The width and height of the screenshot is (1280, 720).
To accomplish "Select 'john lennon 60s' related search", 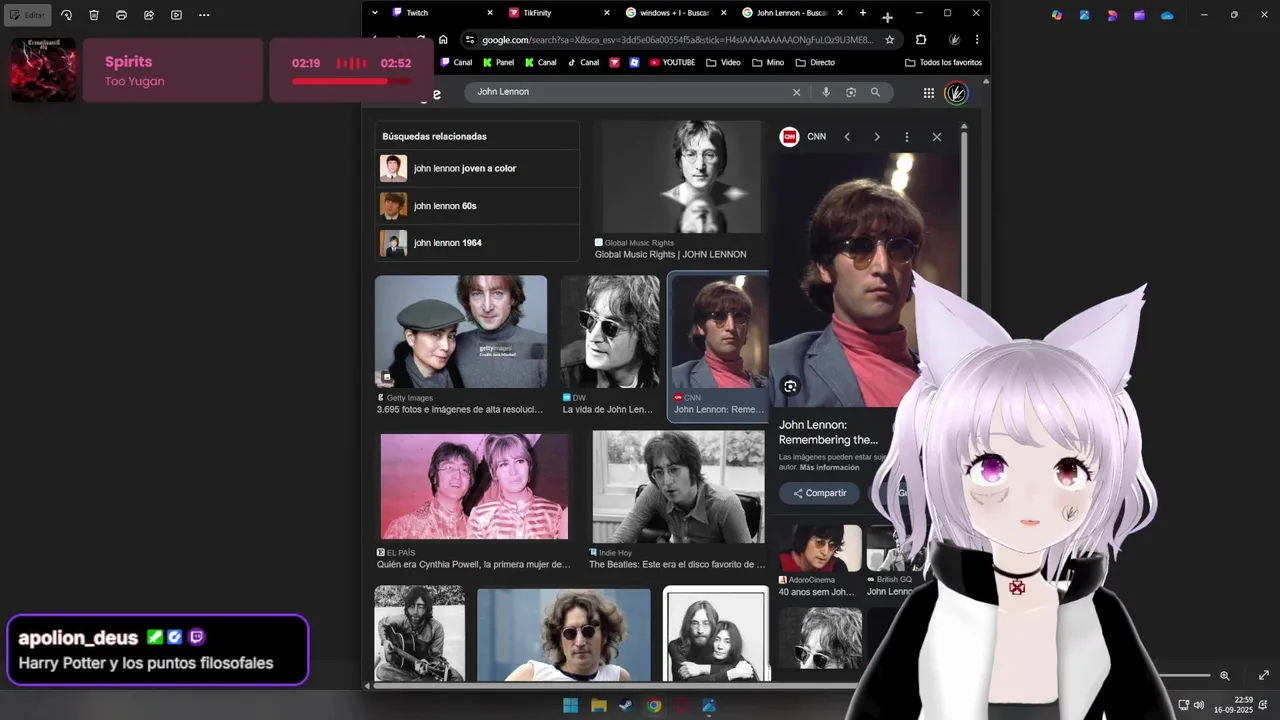I will [x=477, y=206].
